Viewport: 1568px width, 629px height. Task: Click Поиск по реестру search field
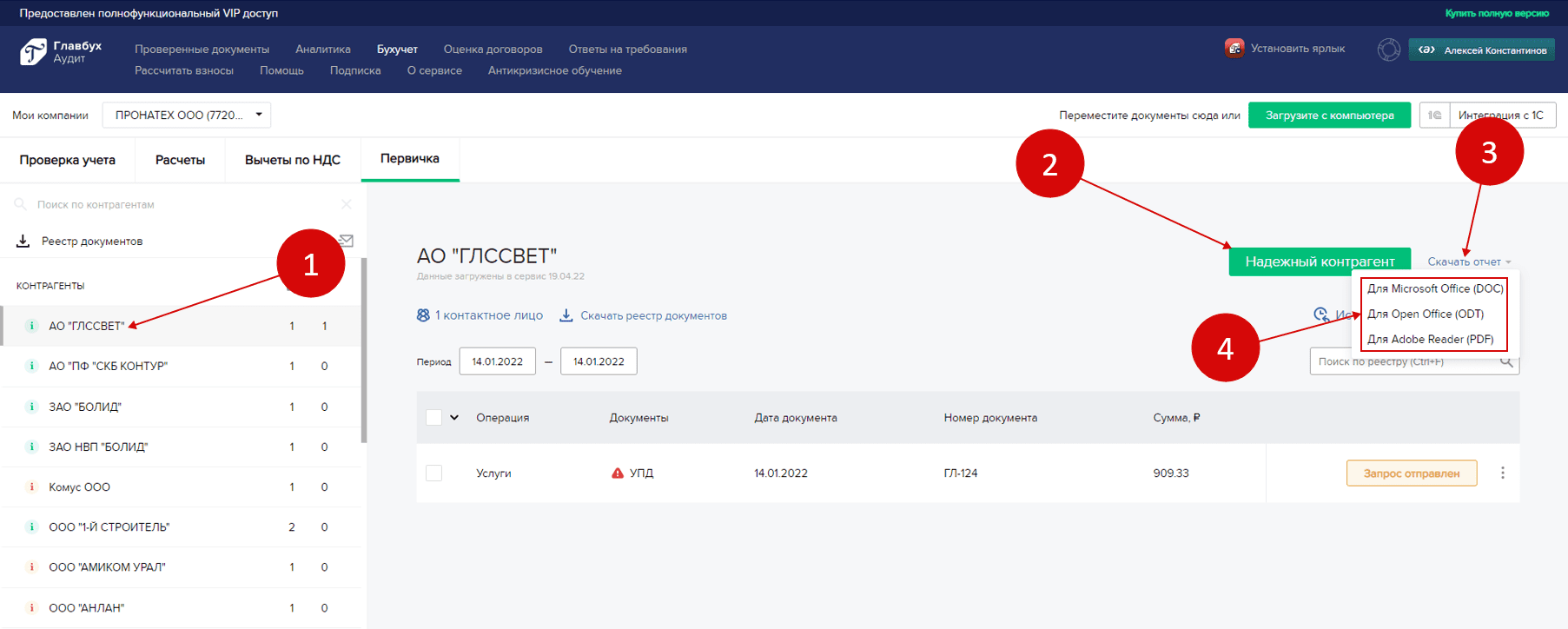[1414, 361]
